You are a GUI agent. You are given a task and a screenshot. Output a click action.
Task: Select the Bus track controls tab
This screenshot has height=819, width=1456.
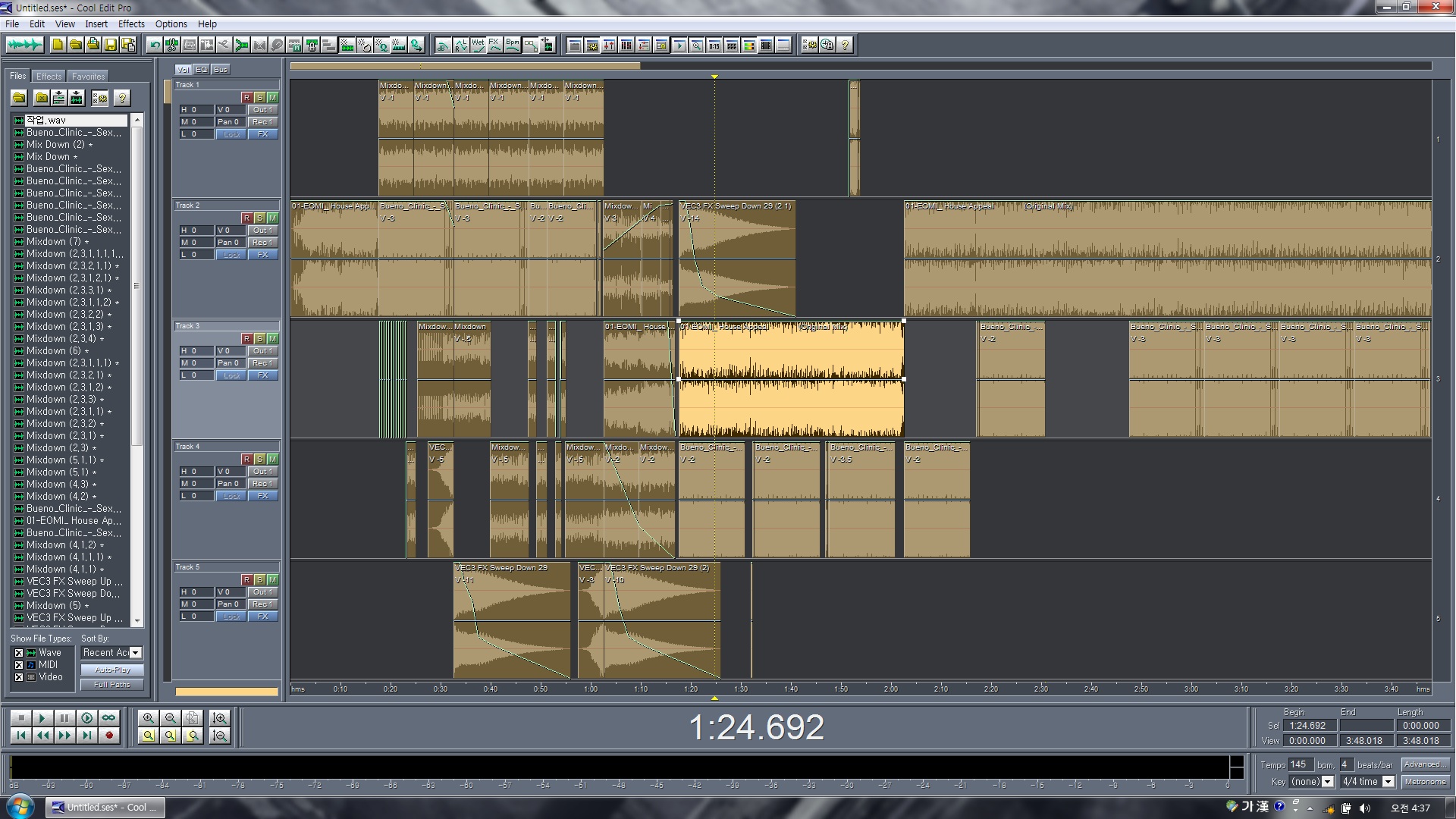(x=221, y=69)
